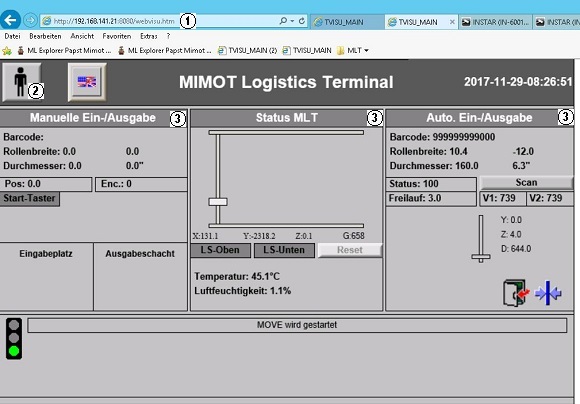Click the Reset button
Viewport: 580px width, 404px height.
coord(350,250)
